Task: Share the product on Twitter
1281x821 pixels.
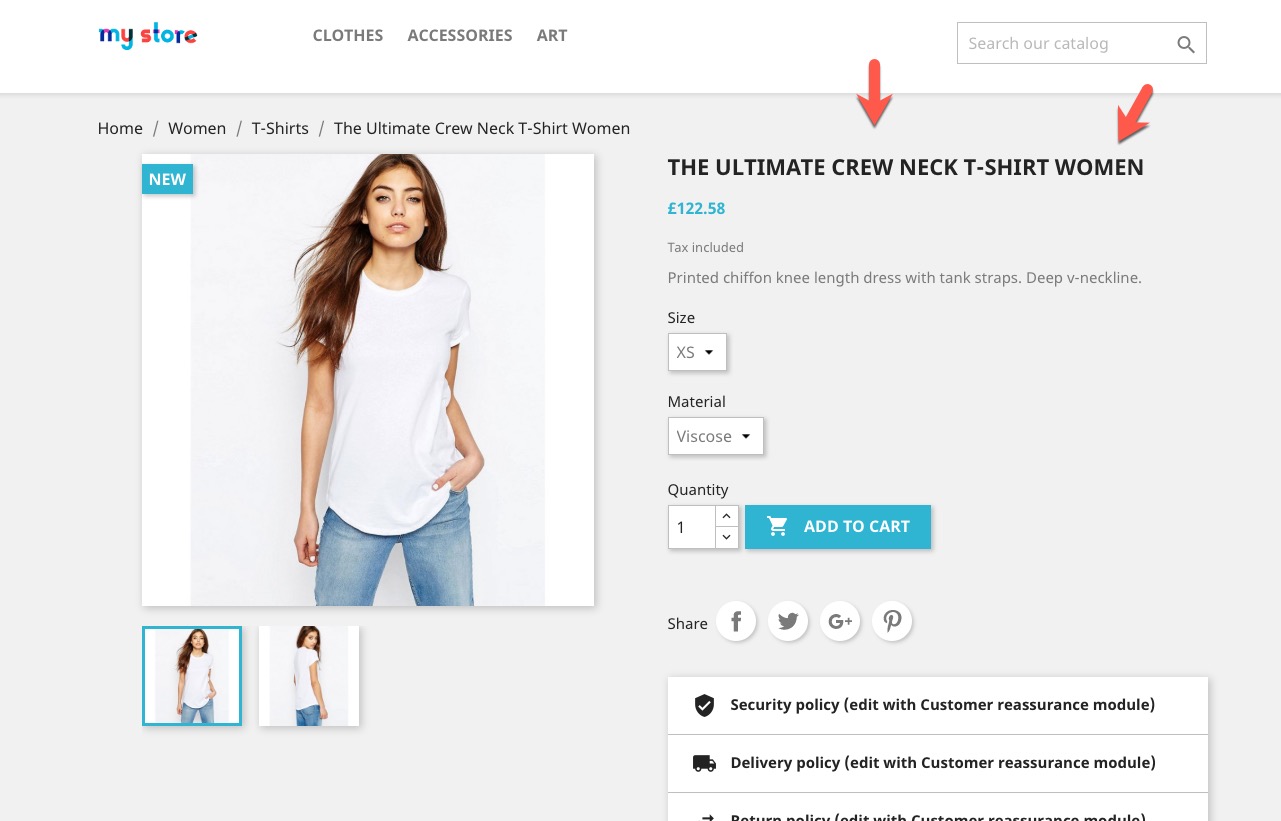Action: pos(788,622)
